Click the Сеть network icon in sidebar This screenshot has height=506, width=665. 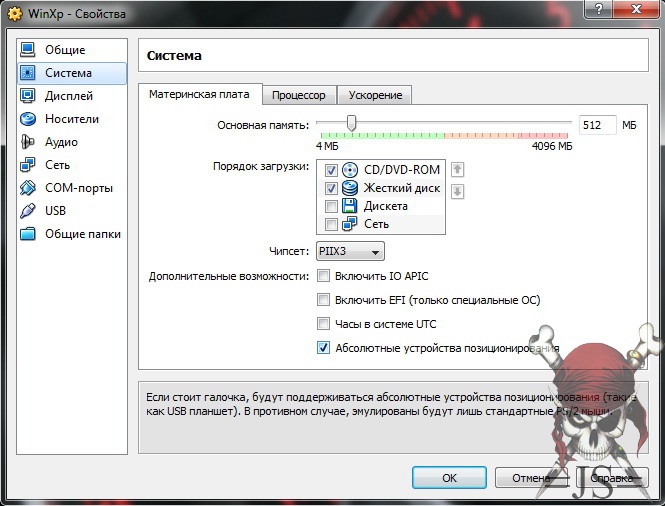tap(28, 165)
